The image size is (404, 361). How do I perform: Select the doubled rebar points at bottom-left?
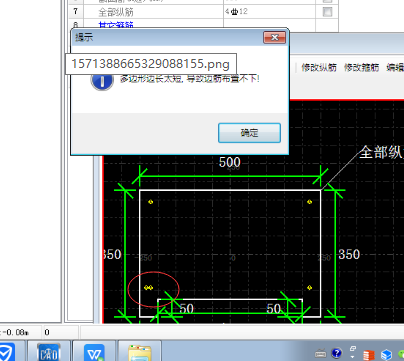[x=148, y=287]
